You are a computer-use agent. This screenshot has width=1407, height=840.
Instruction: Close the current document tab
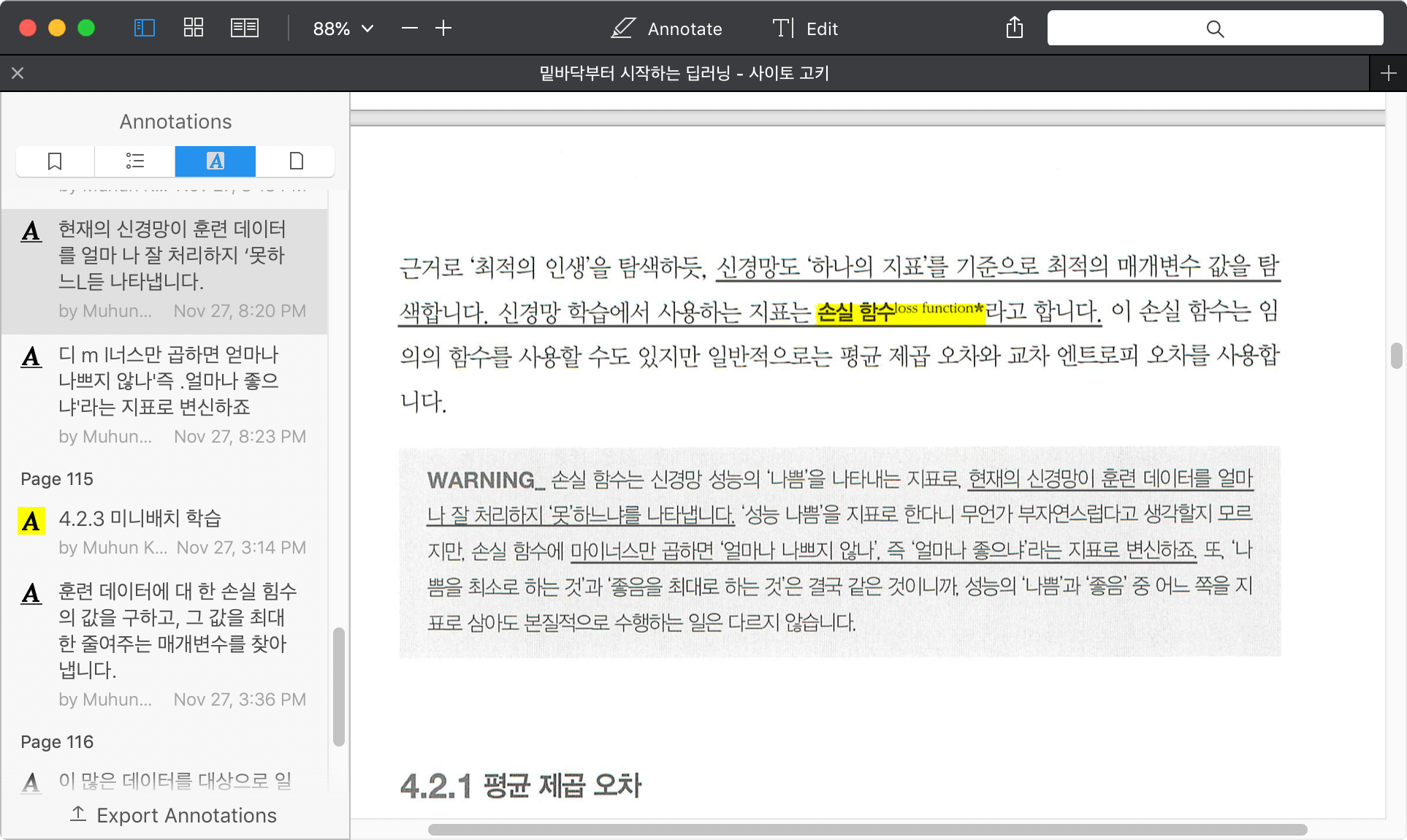pyautogui.click(x=18, y=73)
